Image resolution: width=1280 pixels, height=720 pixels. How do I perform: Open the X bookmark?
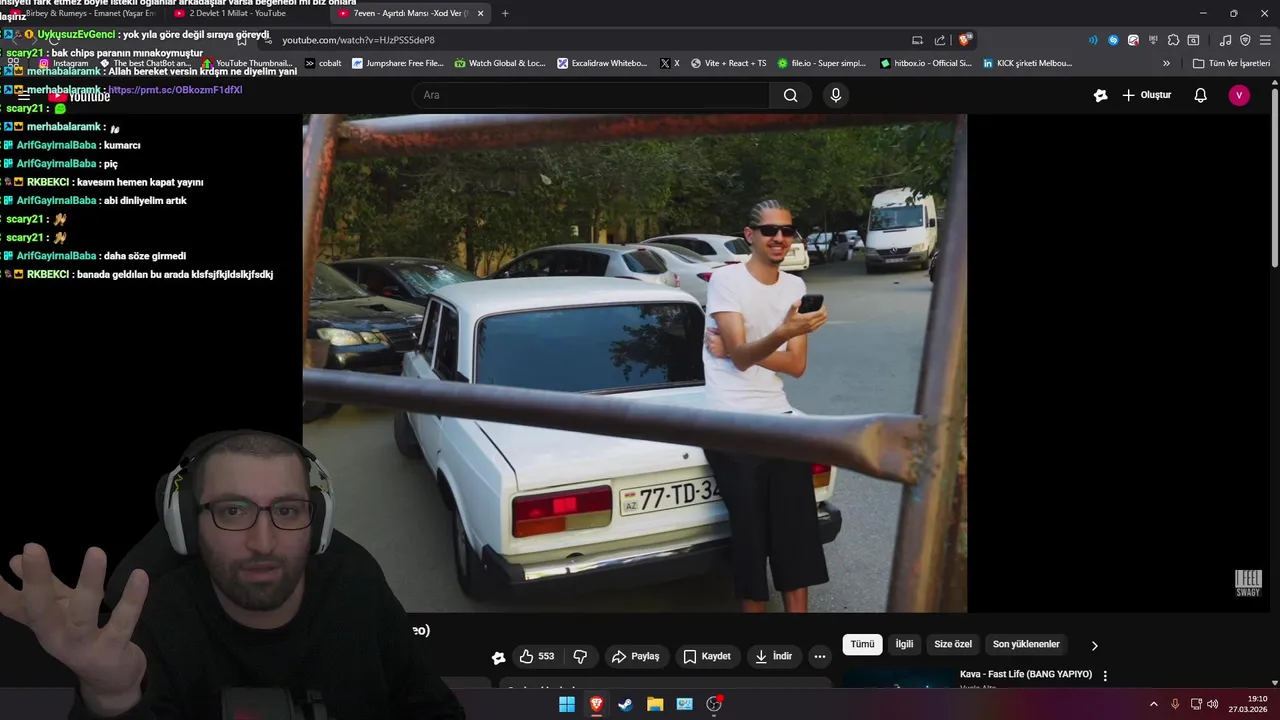coord(669,63)
